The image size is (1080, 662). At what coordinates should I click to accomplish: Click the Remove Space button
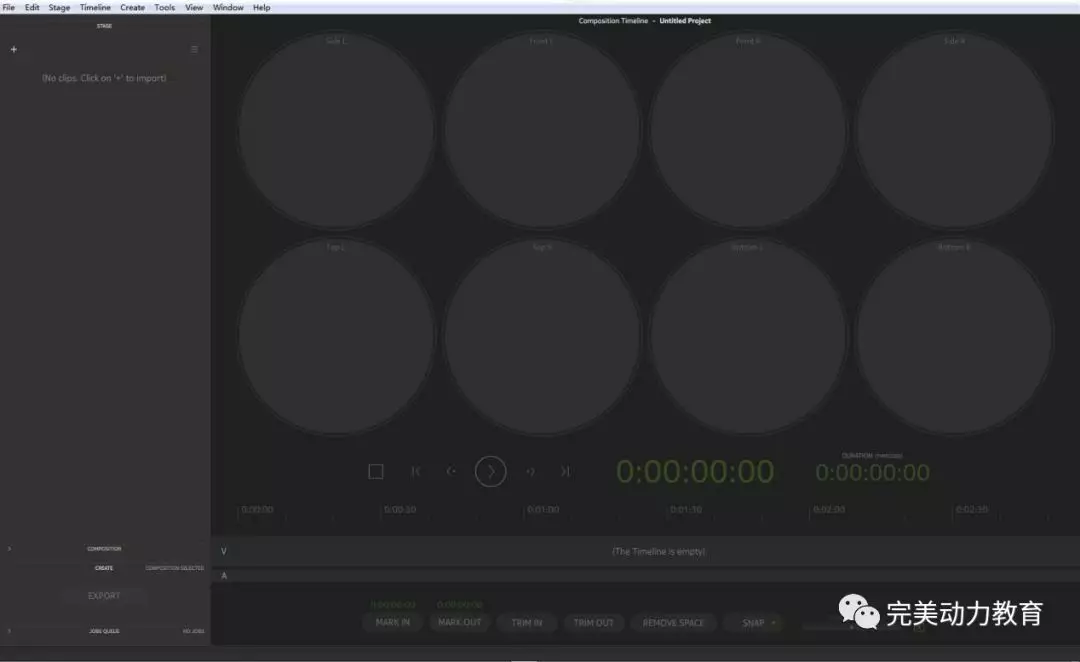tap(673, 623)
